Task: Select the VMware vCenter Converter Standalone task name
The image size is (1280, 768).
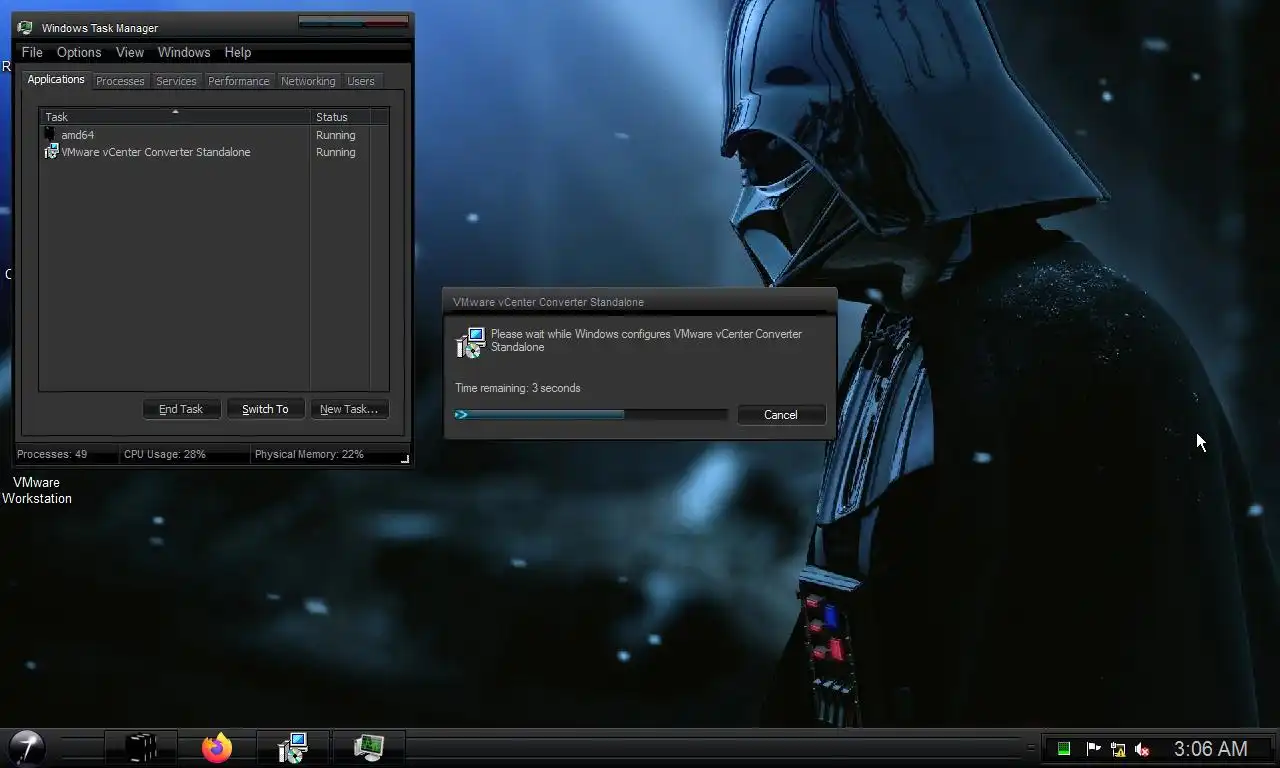Action: tap(156, 152)
